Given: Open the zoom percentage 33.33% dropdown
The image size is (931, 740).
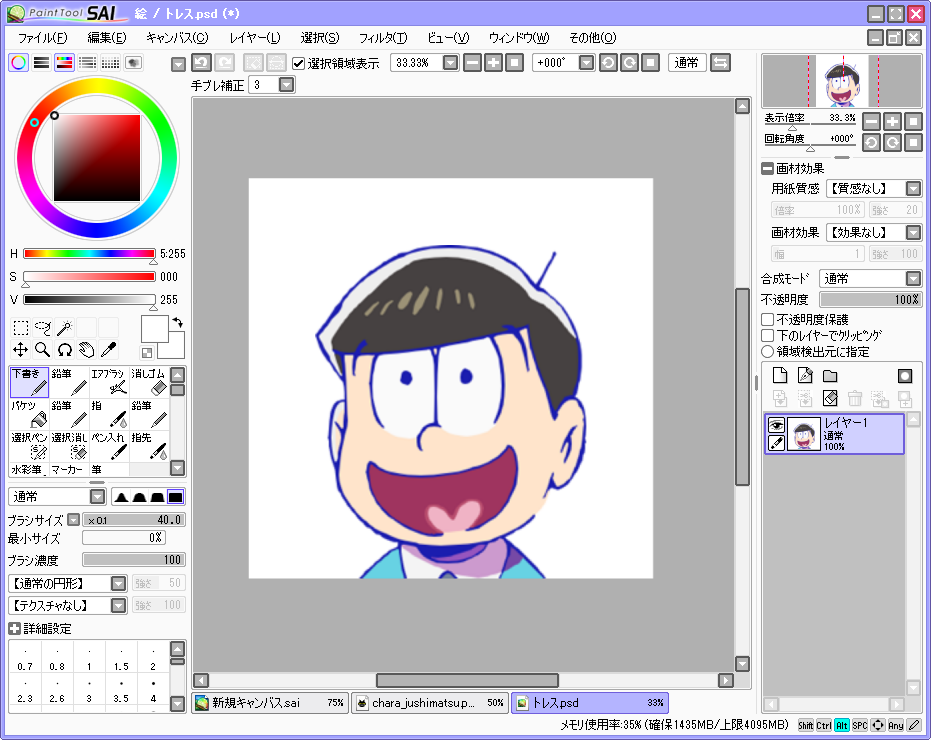Looking at the screenshot, I should [451, 62].
